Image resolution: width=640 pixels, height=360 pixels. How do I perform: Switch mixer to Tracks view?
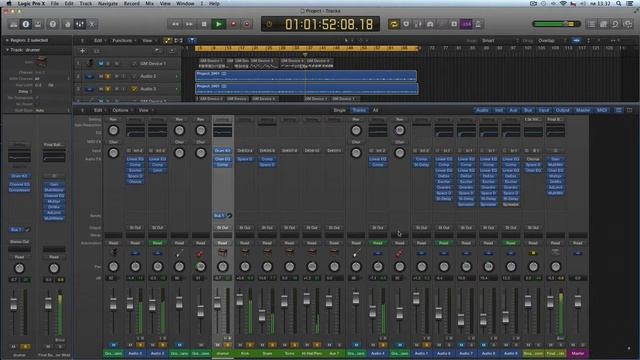(359, 110)
